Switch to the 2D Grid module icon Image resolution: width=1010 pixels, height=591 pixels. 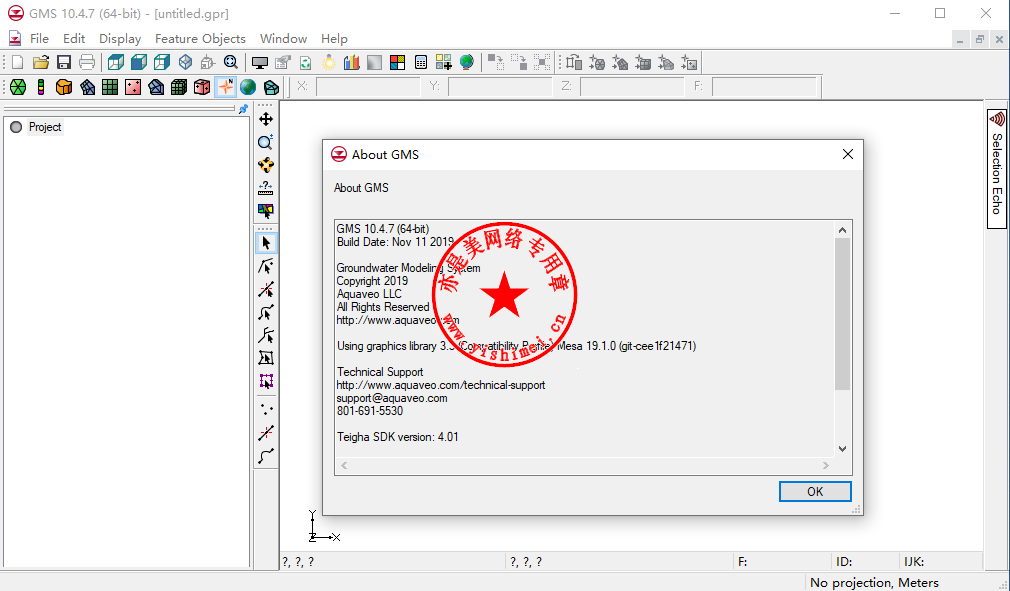110,87
